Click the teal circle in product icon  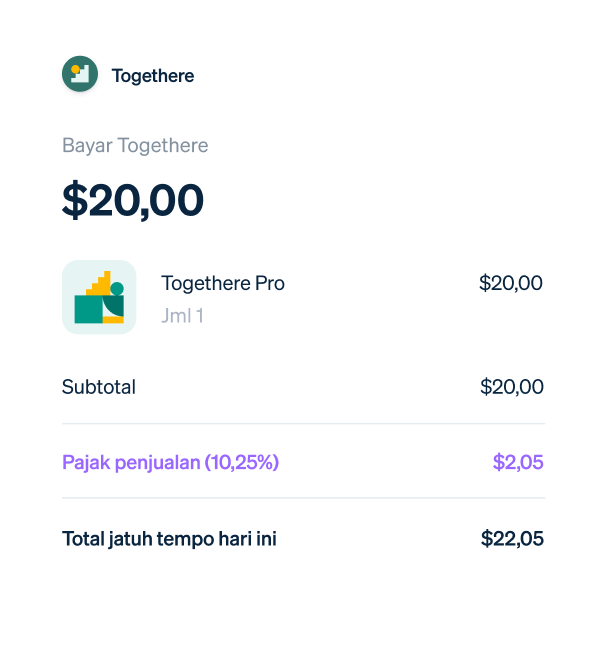117,289
